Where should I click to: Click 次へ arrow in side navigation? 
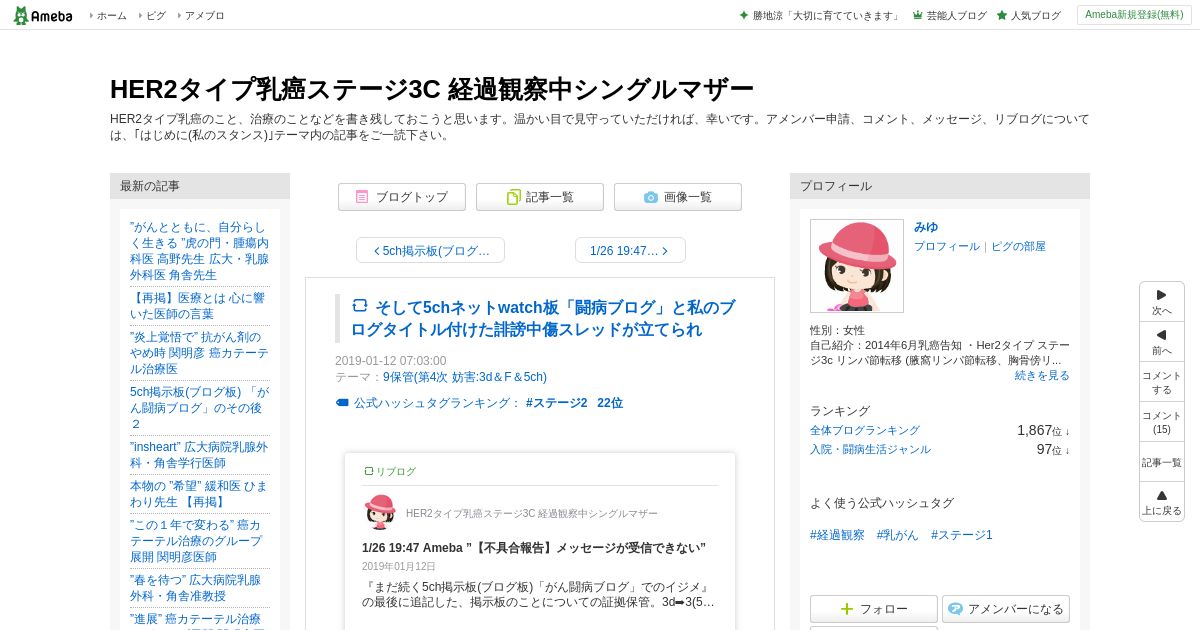[1162, 302]
